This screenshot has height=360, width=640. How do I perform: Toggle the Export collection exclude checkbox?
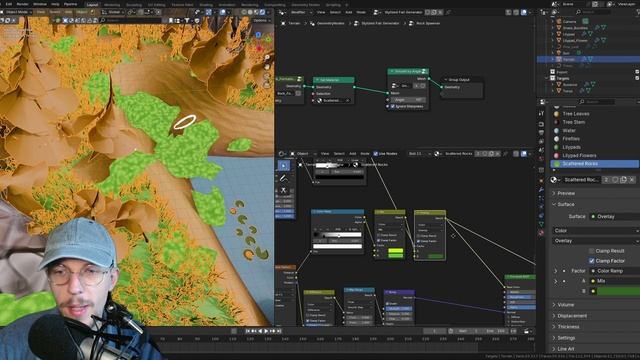[x=637, y=72]
